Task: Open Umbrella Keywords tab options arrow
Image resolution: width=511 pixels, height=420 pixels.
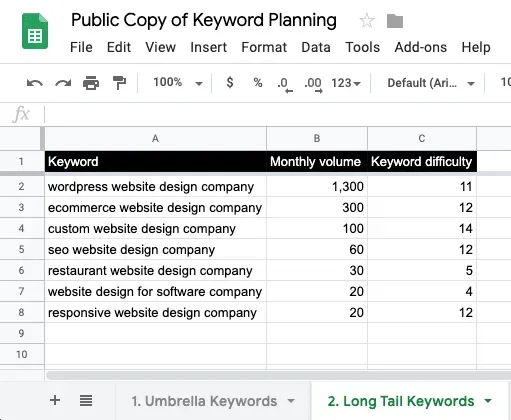Action: [291, 401]
